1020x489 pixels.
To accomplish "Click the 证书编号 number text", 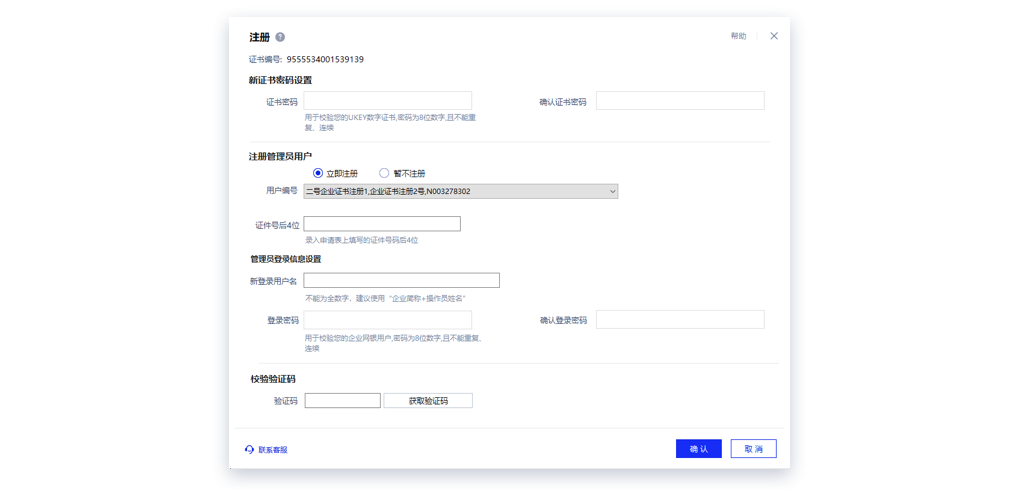I will pos(325,60).
